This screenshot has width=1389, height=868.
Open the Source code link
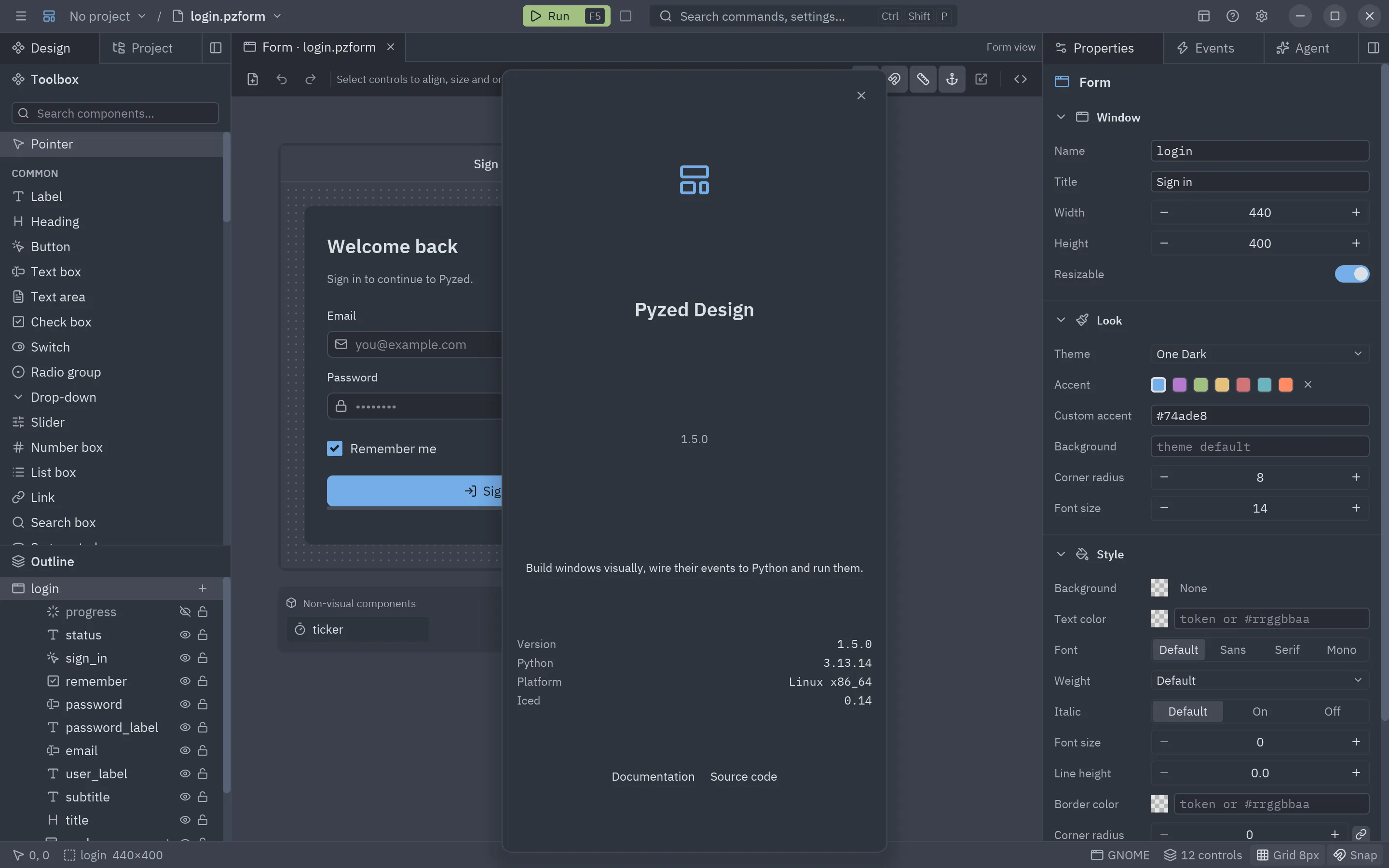tap(743, 776)
